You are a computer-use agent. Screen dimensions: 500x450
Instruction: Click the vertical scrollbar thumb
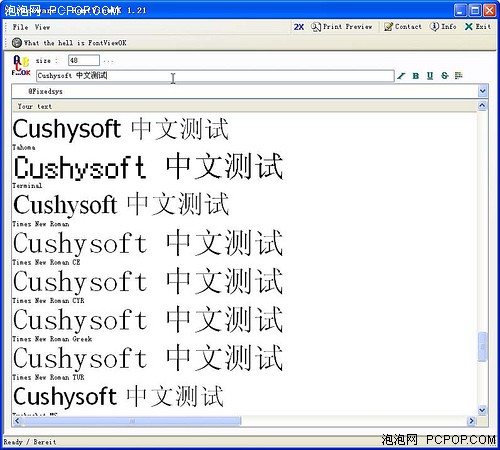click(482, 347)
